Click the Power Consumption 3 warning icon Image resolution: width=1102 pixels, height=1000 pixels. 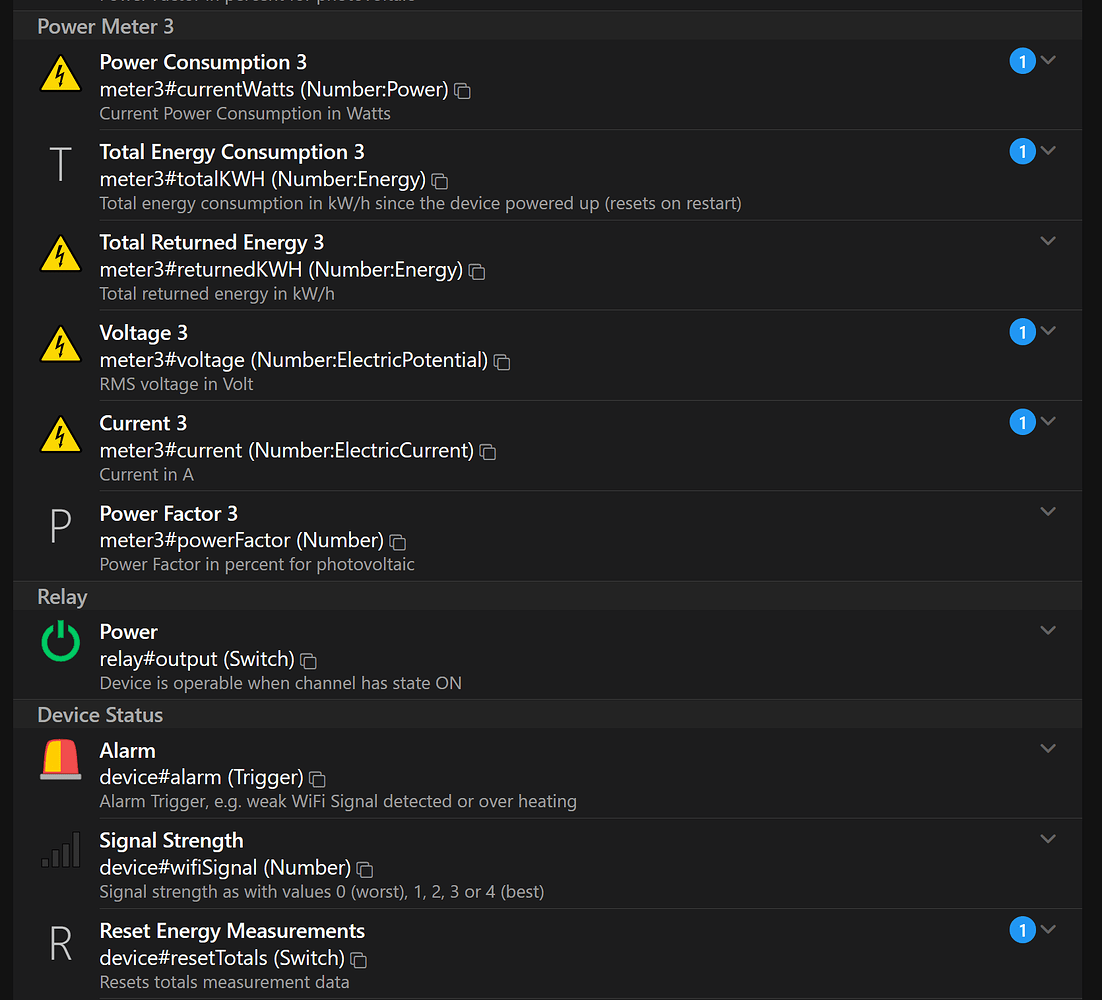pos(60,73)
